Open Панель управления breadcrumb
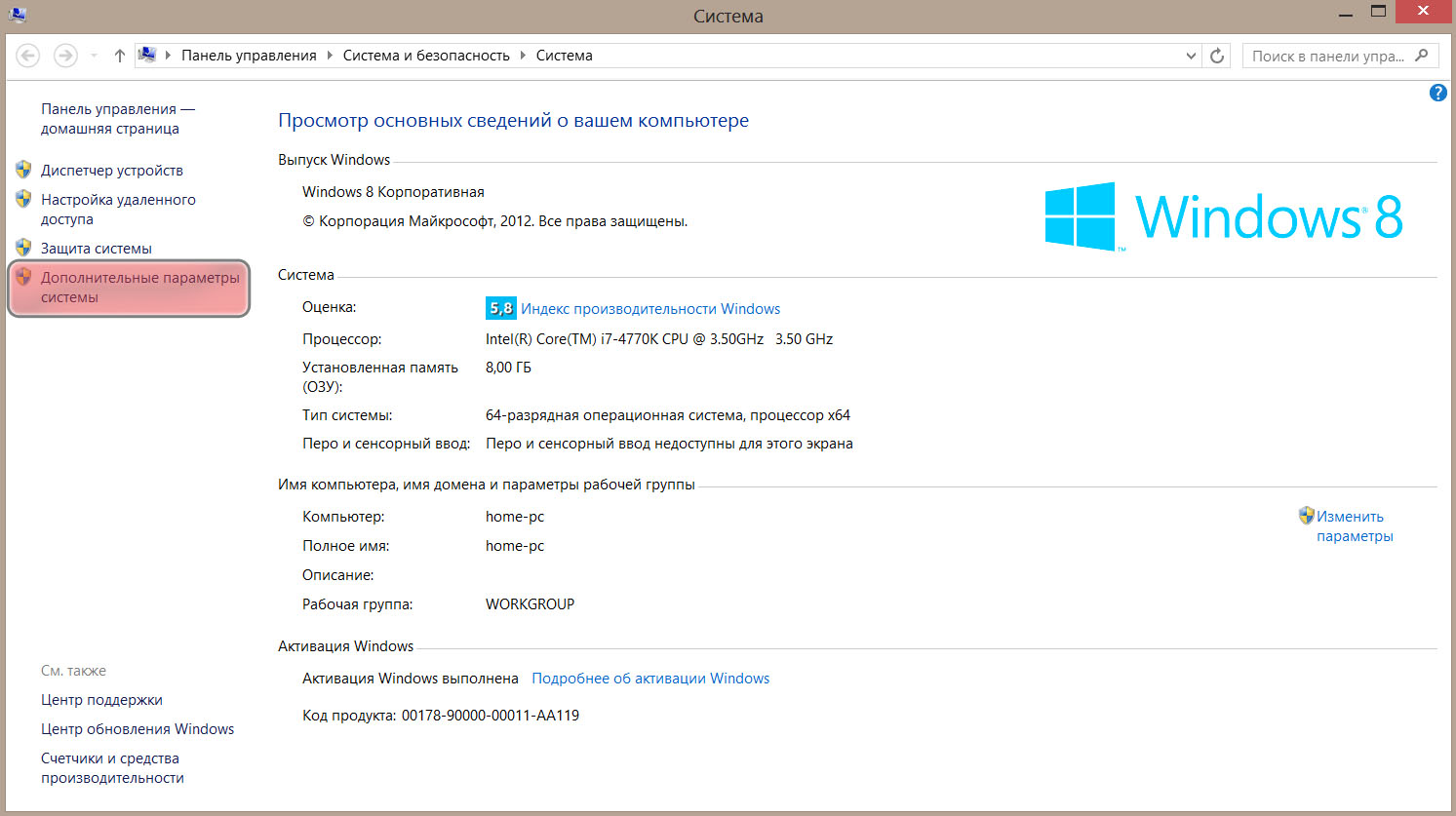This screenshot has height=816, width=1456. [x=249, y=56]
